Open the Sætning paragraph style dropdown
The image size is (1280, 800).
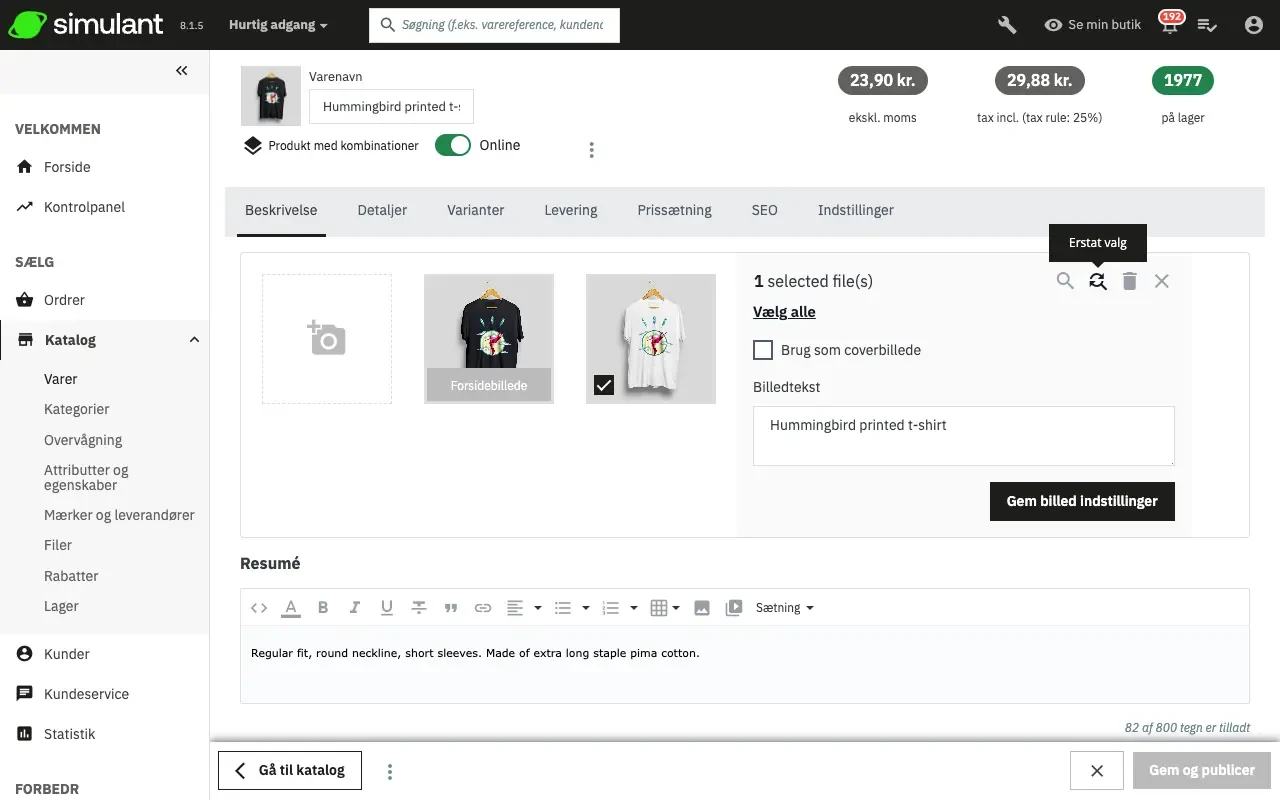pos(784,608)
